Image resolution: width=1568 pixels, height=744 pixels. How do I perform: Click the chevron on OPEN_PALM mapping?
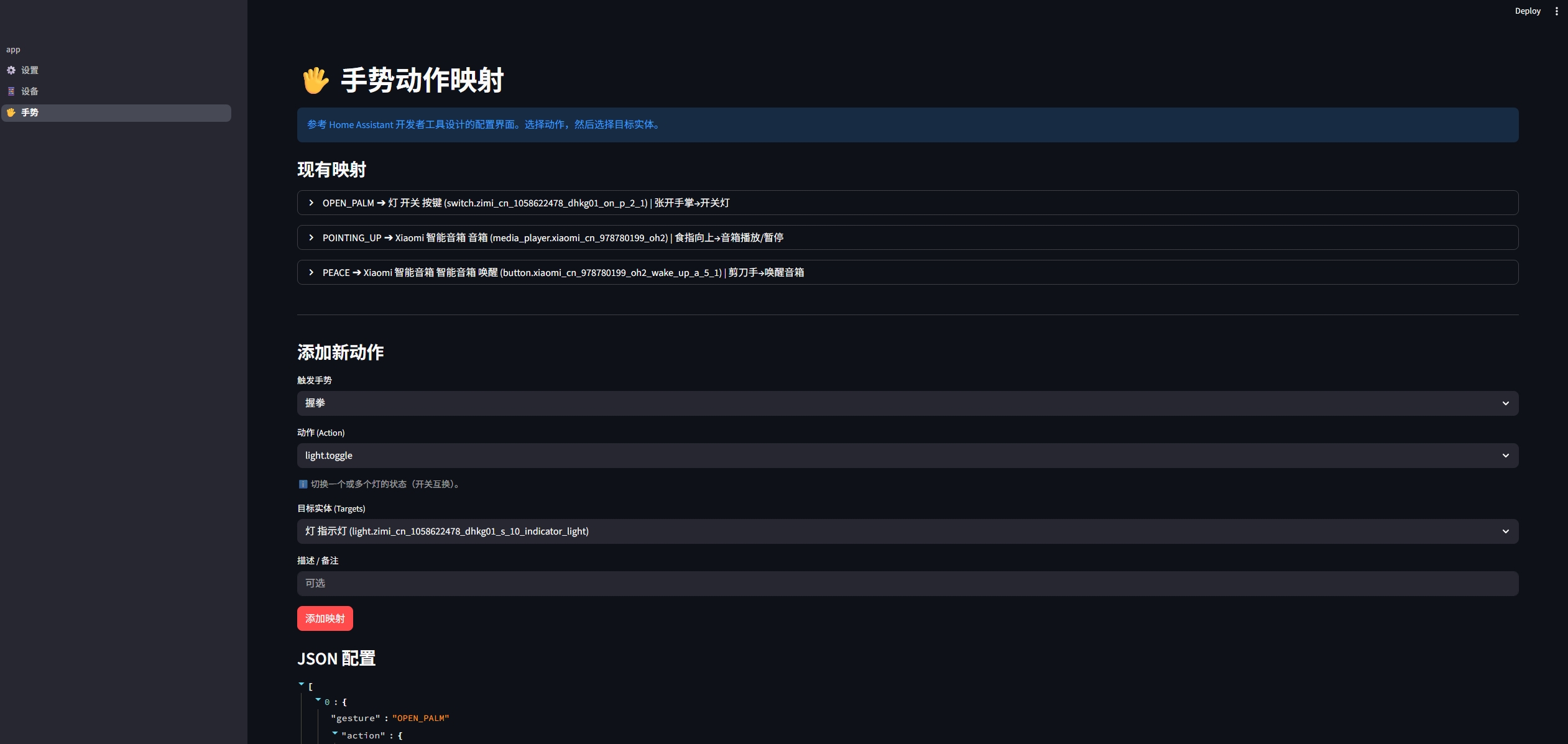311,203
